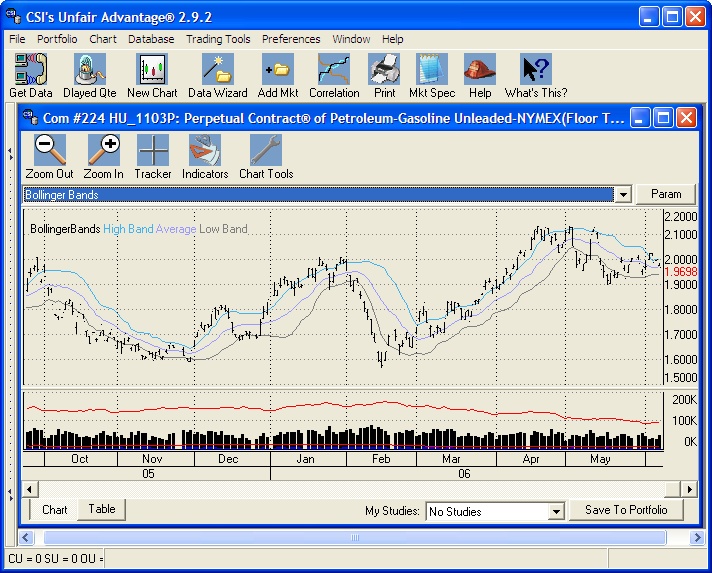Viewport: 712px width, 573px height.
Task: Open the Portfolio menu
Action: 57,39
